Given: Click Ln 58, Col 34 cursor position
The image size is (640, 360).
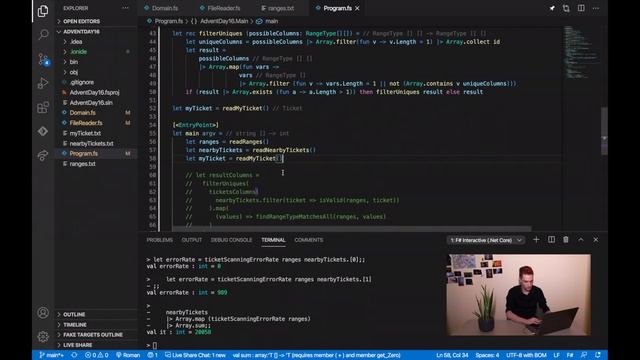Looking at the screenshot, I should coord(452,355).
